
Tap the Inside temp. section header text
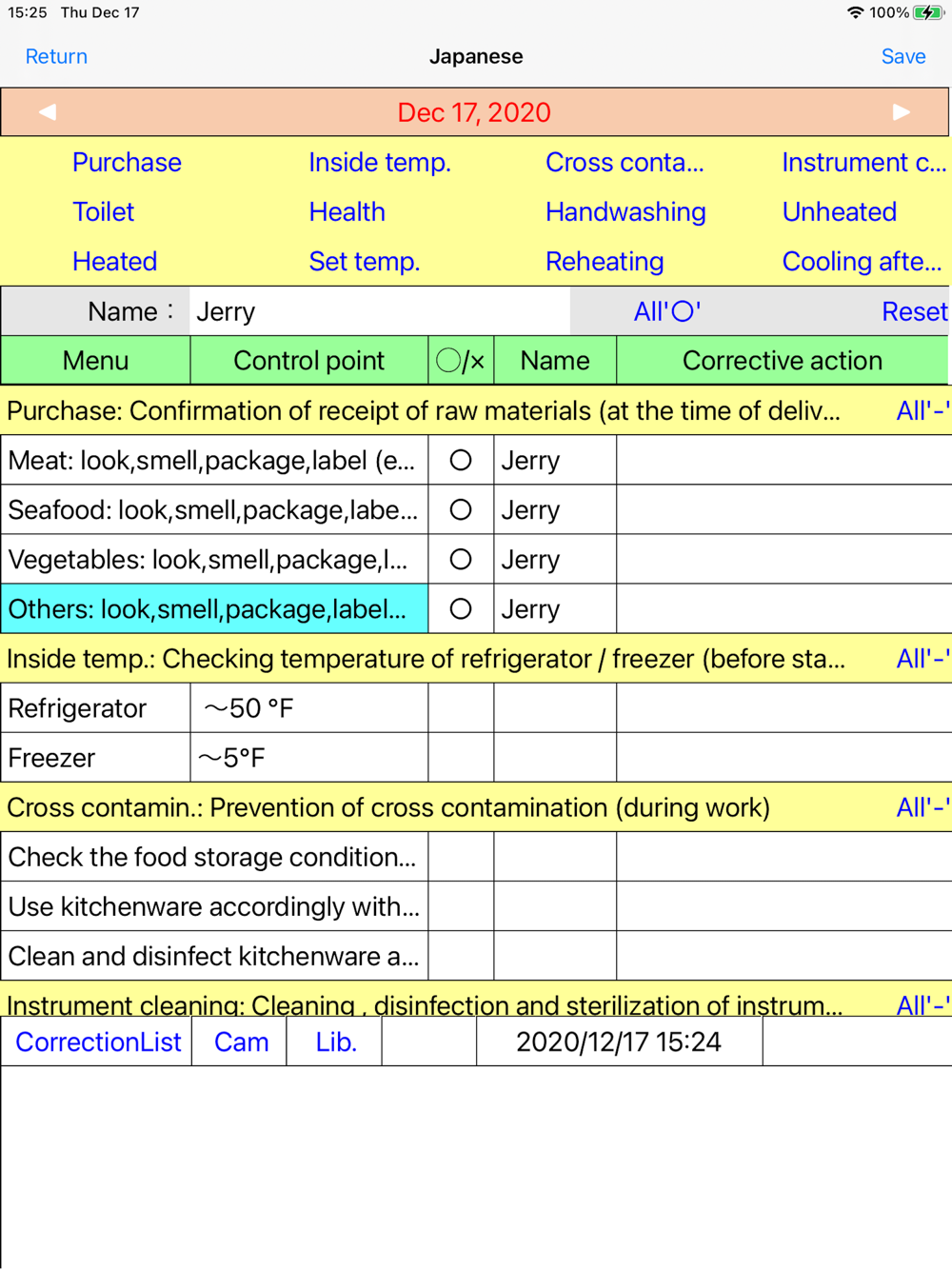[426, 659]
